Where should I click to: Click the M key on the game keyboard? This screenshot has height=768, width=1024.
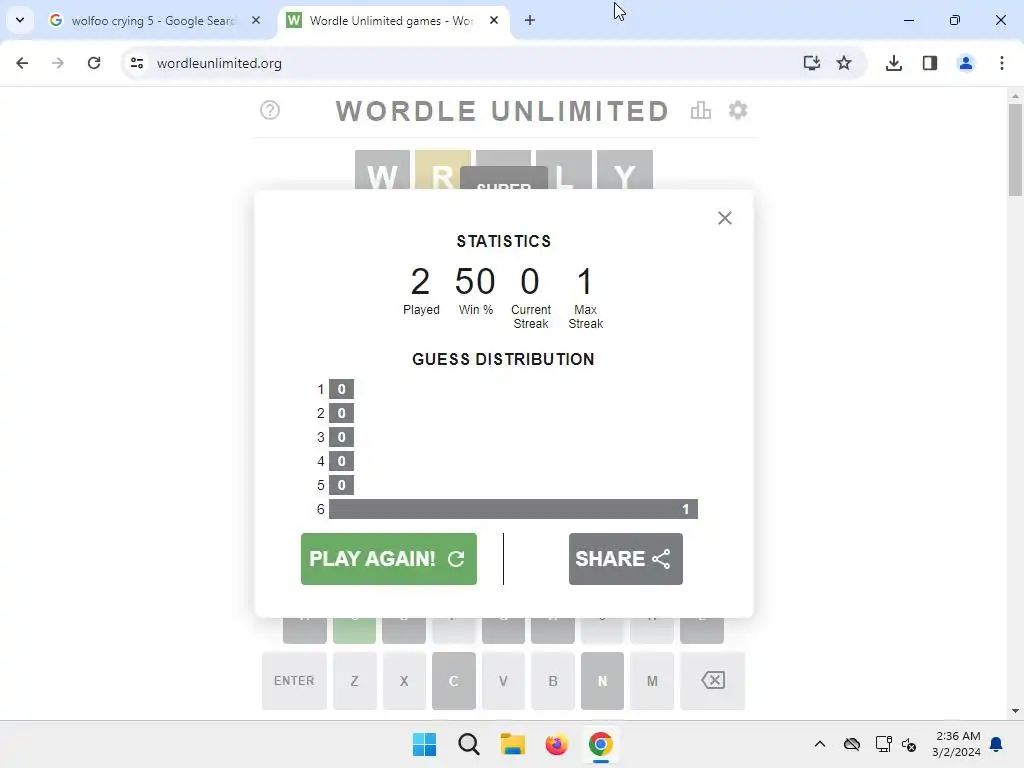click(652, 681)
